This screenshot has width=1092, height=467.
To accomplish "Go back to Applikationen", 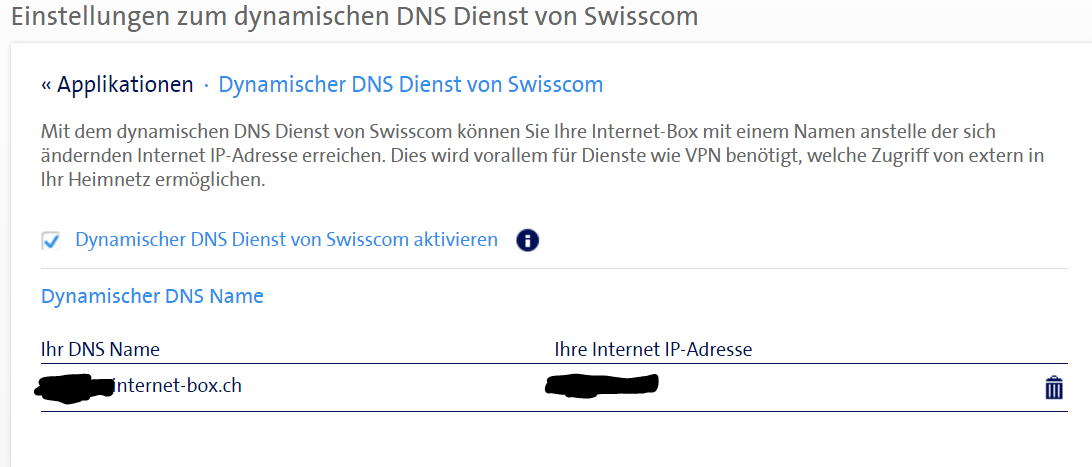I will pos(125,85).
